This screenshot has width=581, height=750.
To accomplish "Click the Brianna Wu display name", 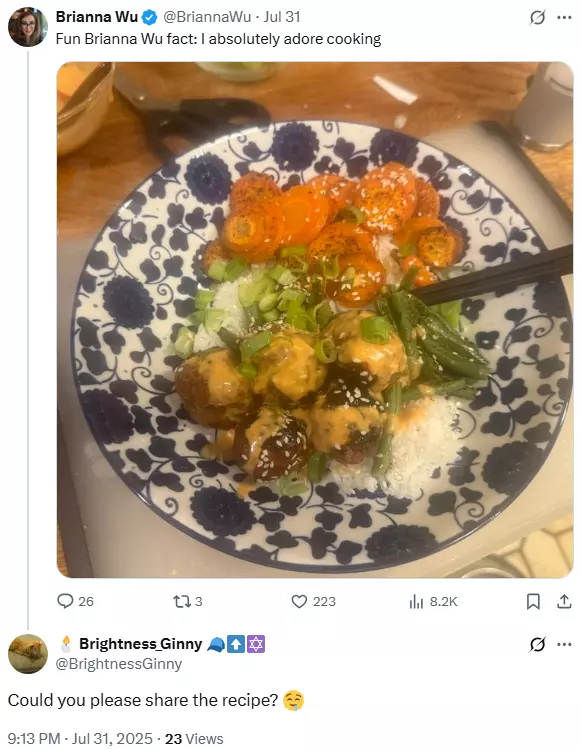I will pyautogui.click(x=97, y=17).
